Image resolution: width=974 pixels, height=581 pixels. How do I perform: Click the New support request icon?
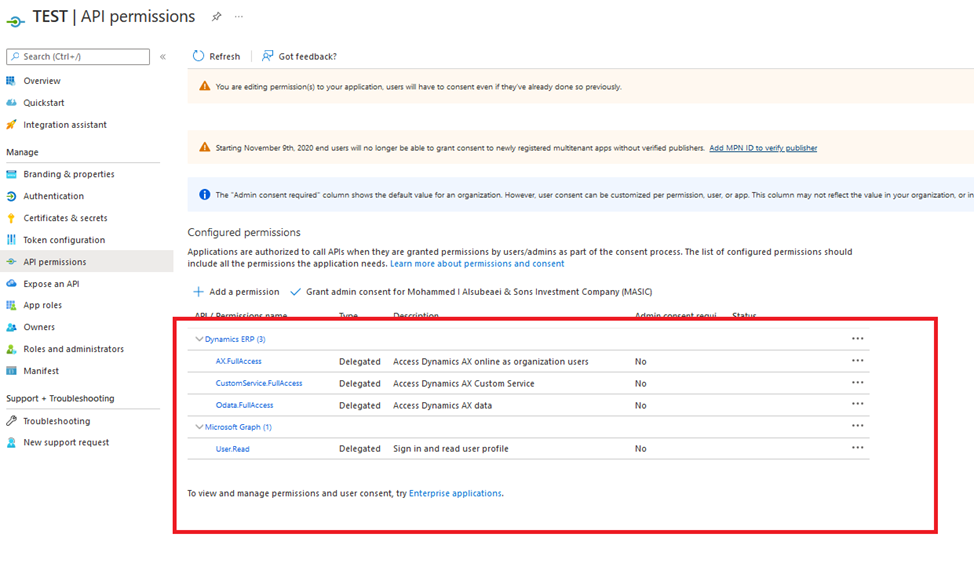tap(11, 442)
